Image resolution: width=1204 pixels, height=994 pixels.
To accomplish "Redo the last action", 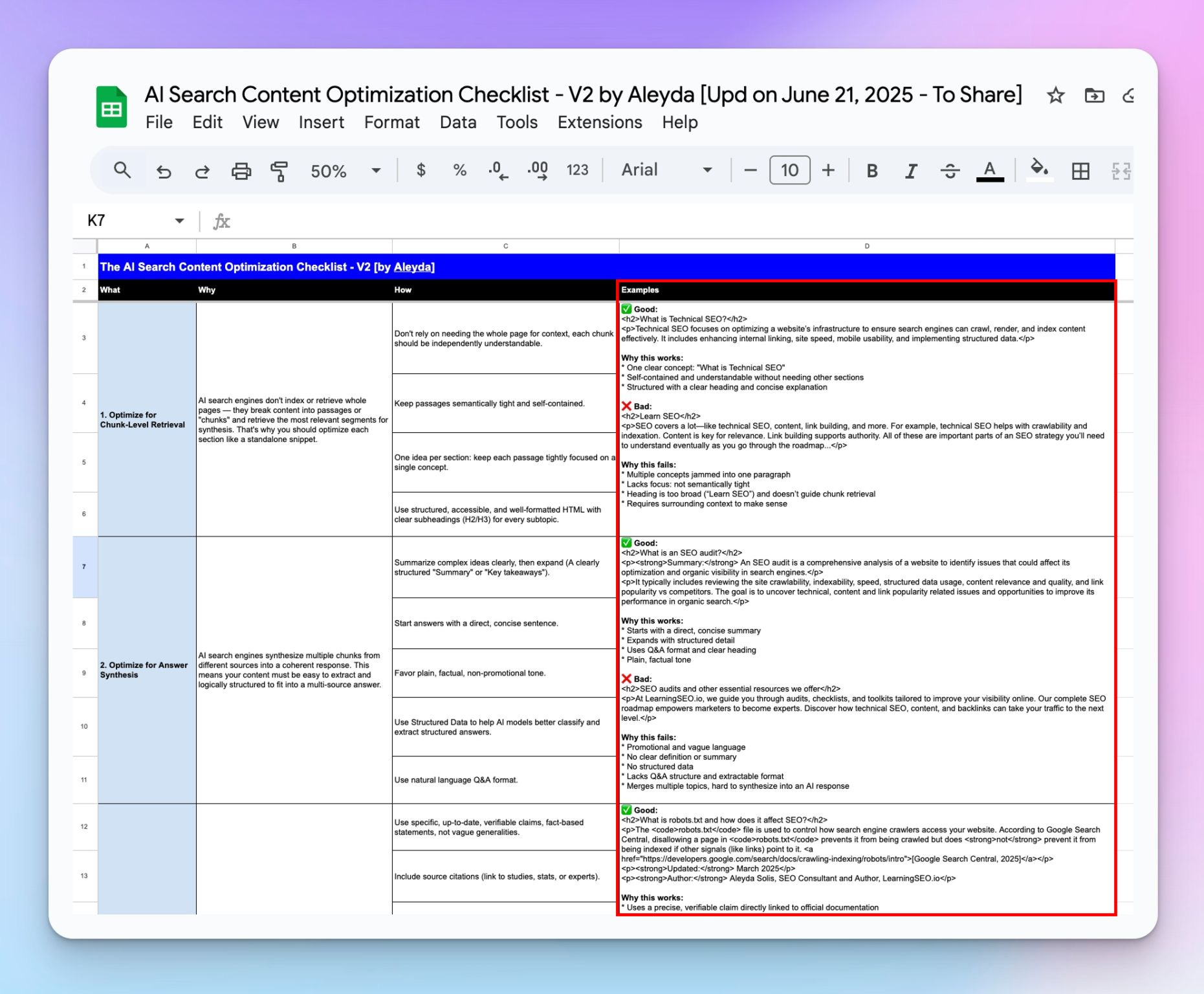I will [x=202, y=171].
